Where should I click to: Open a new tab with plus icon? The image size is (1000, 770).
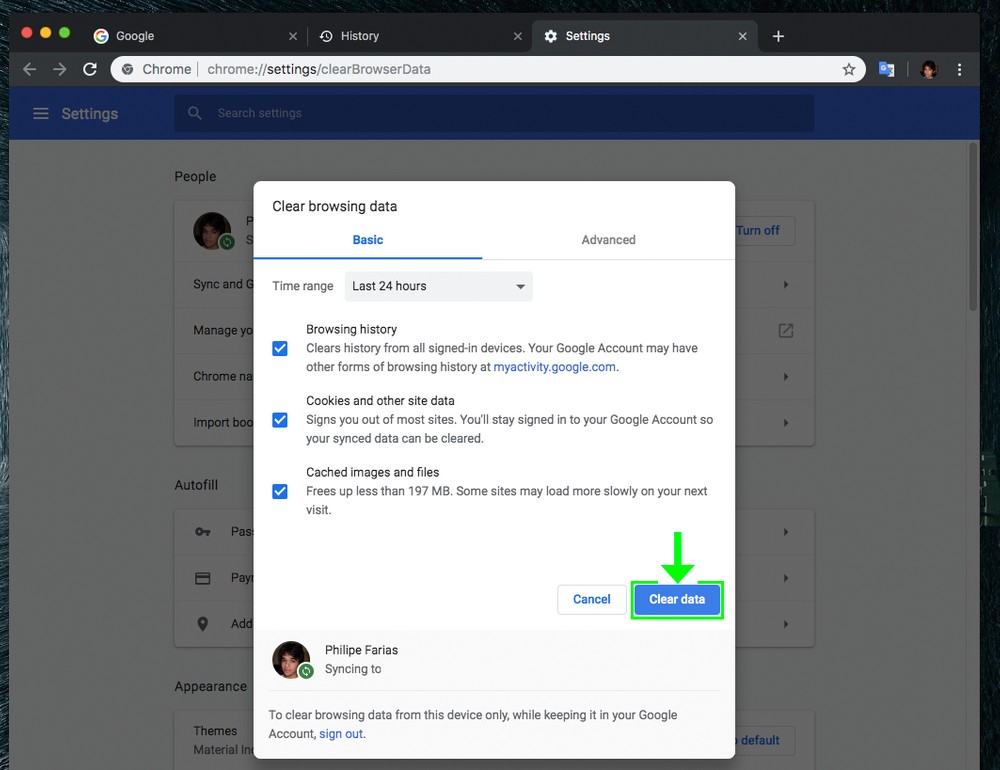click(778, 36)
